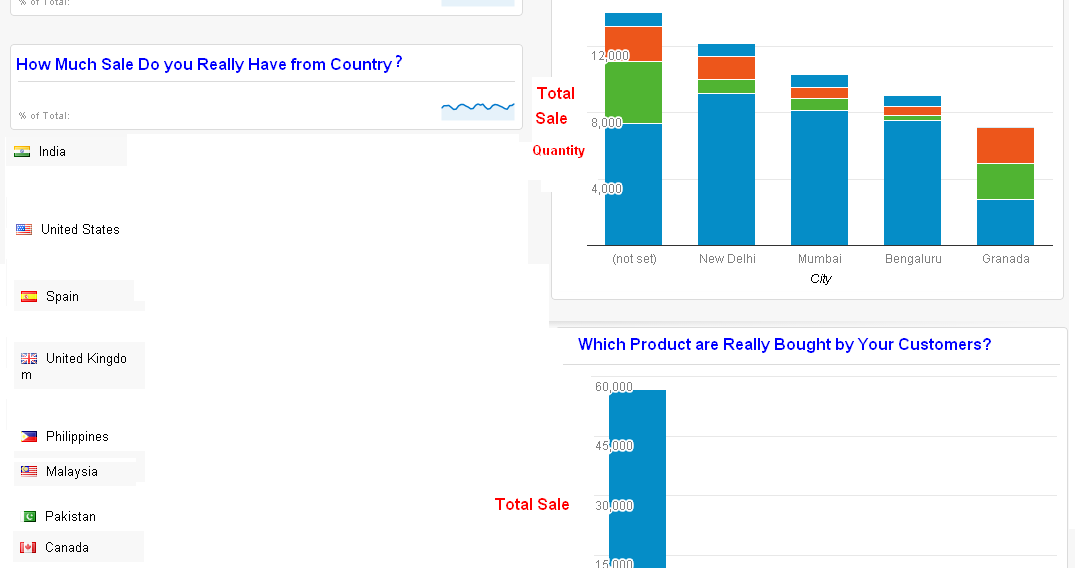The width and height of the screenshot is (1082, 568).
Task: Click the green segment of the (not set) bar
Action: pyautogui.click(x=633, y=92)
